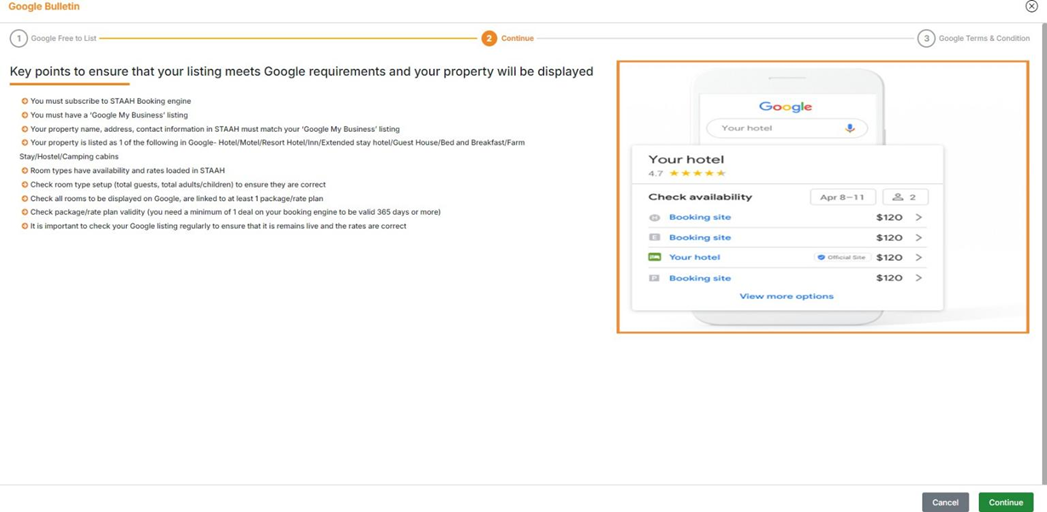Click the Official Site shield badge

(x=821, y=257)
